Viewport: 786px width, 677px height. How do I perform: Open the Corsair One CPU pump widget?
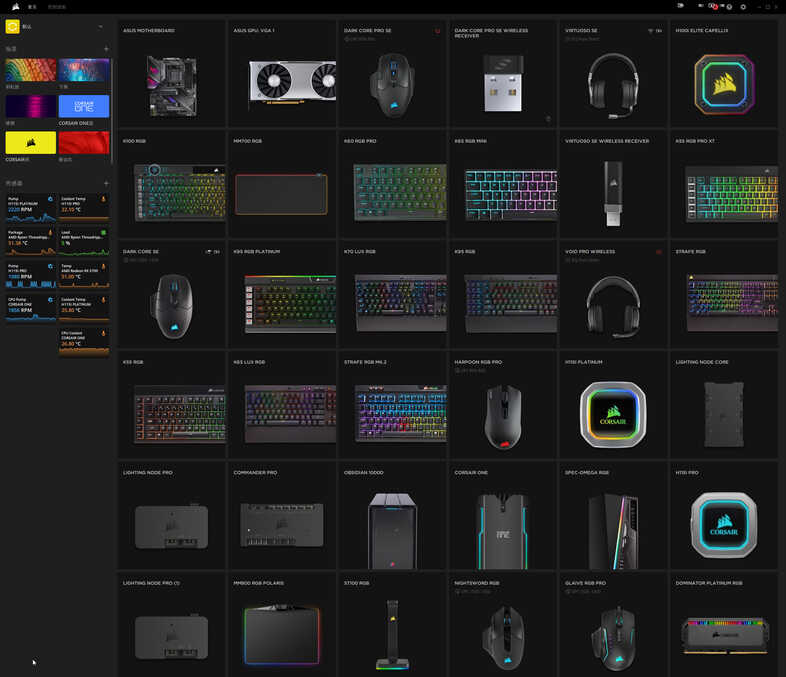(31, 309)
